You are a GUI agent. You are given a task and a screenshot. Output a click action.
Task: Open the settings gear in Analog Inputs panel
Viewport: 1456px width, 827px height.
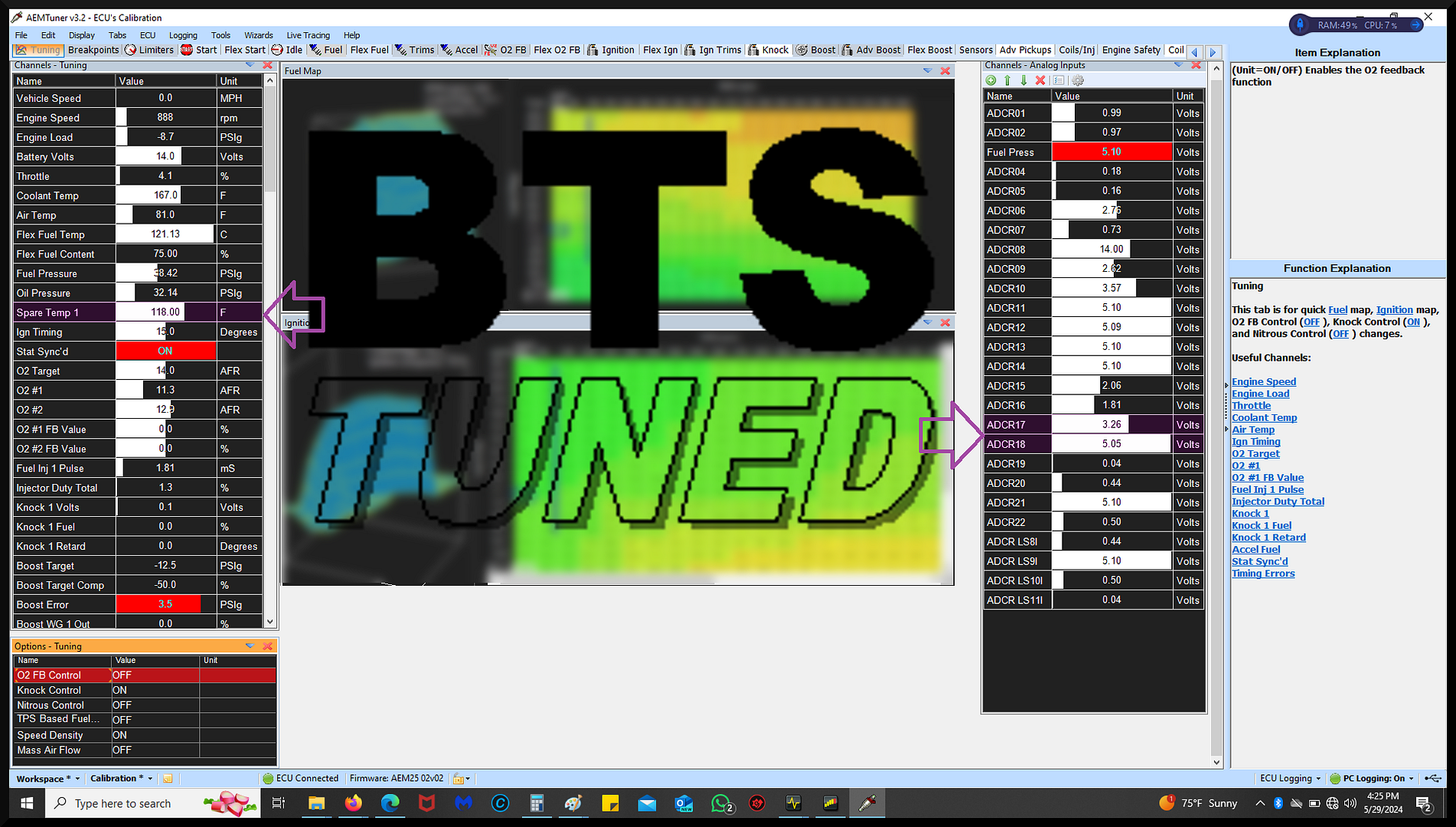1077,80
